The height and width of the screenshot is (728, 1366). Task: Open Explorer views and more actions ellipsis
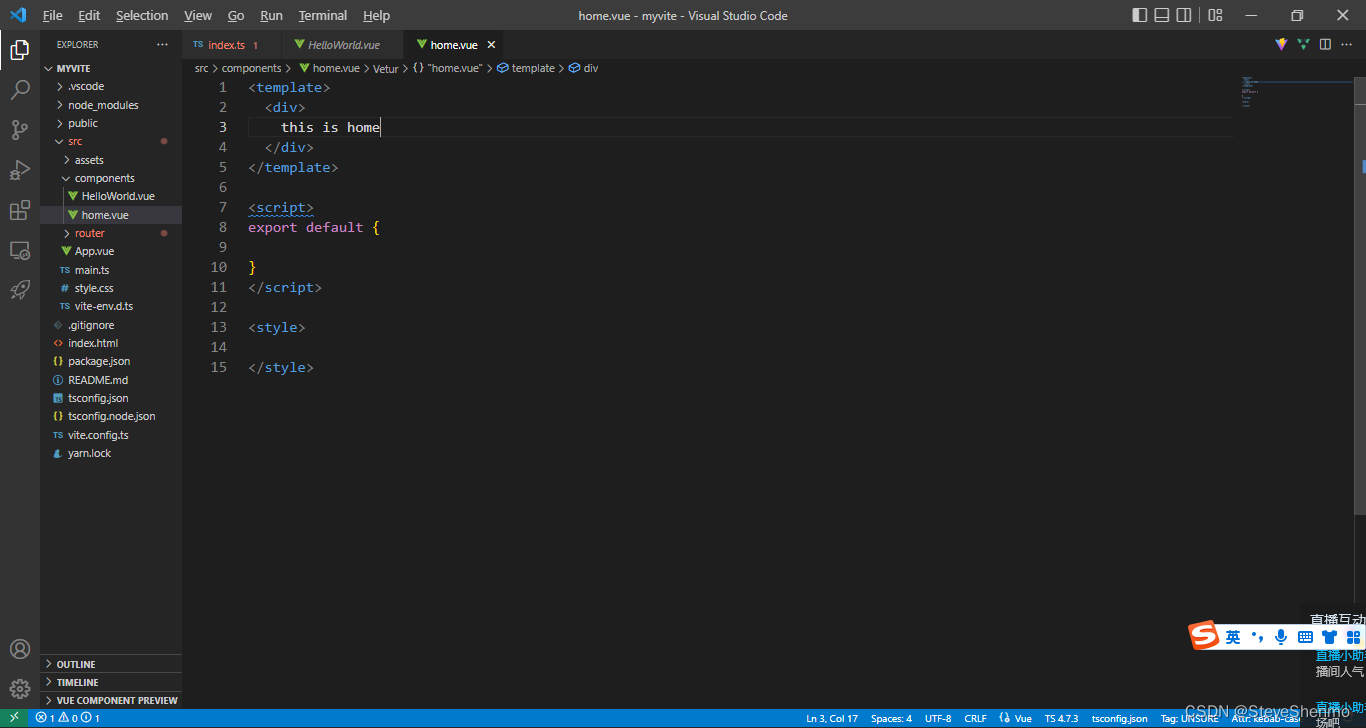pos(162,44)
